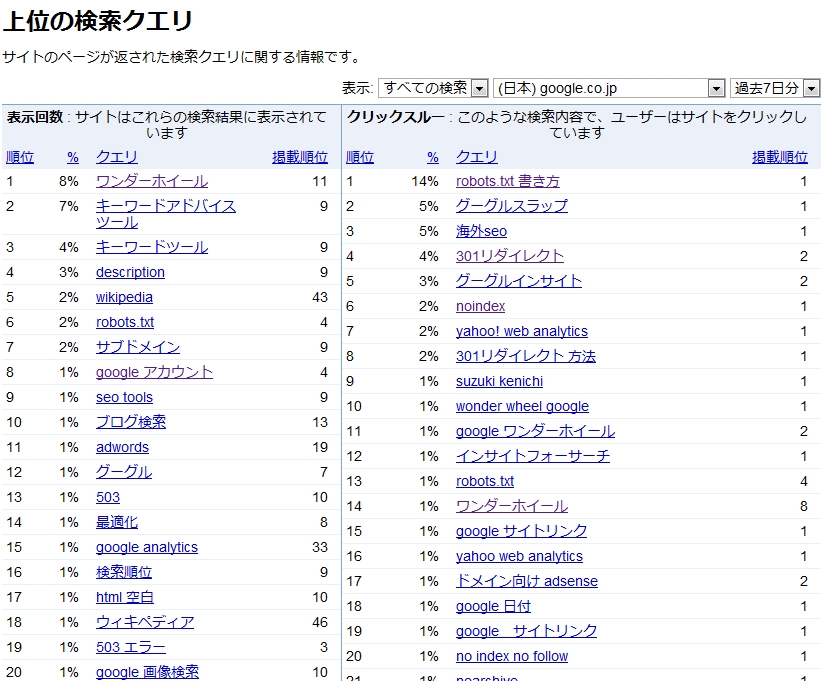Viewport: 824px width, 681px height.
Task: Open query グーグルスラップ
Action: pyautogui.click(x=512, y=206)
